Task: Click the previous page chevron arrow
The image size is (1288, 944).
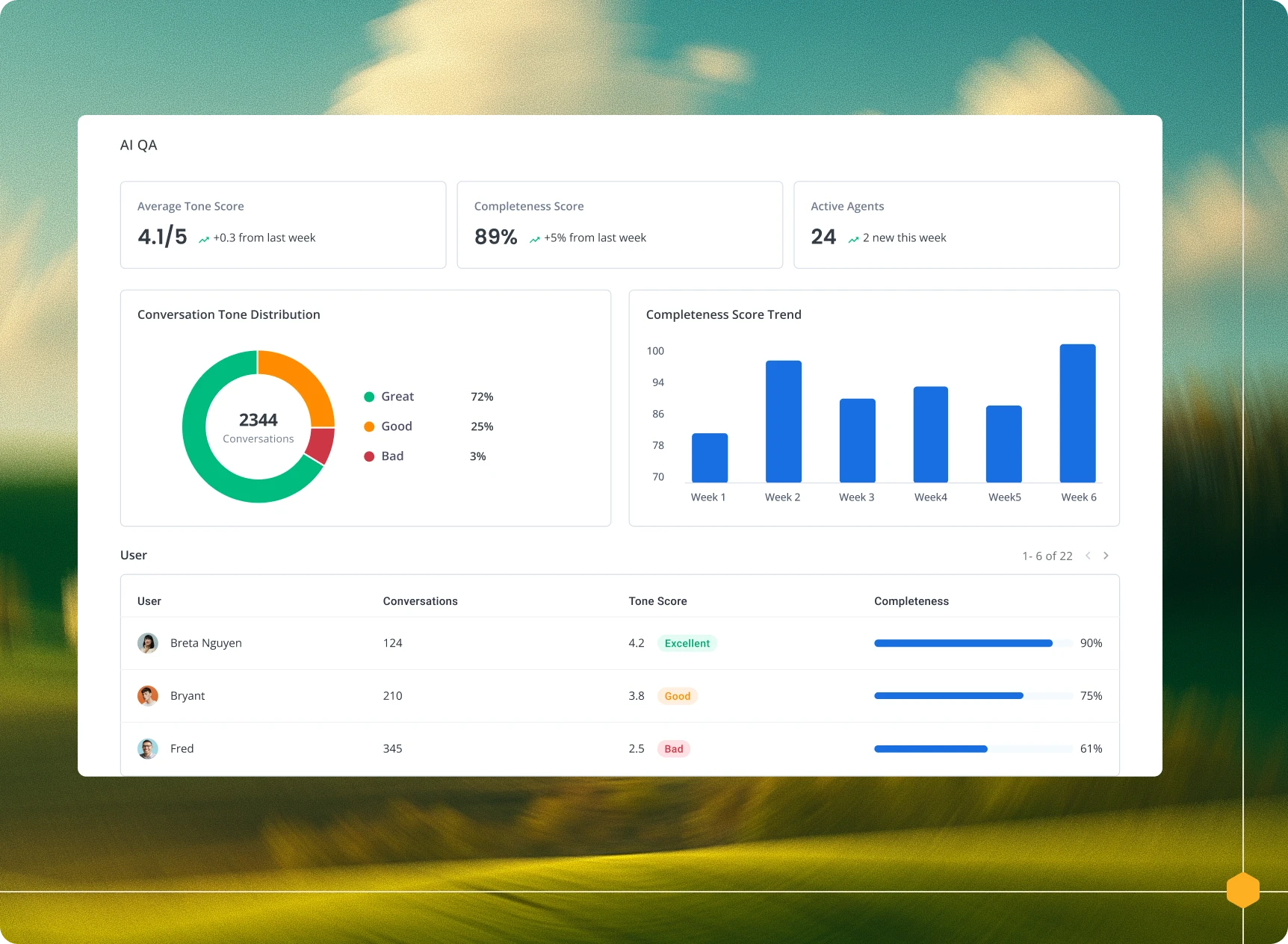Action: point(1088,556)
